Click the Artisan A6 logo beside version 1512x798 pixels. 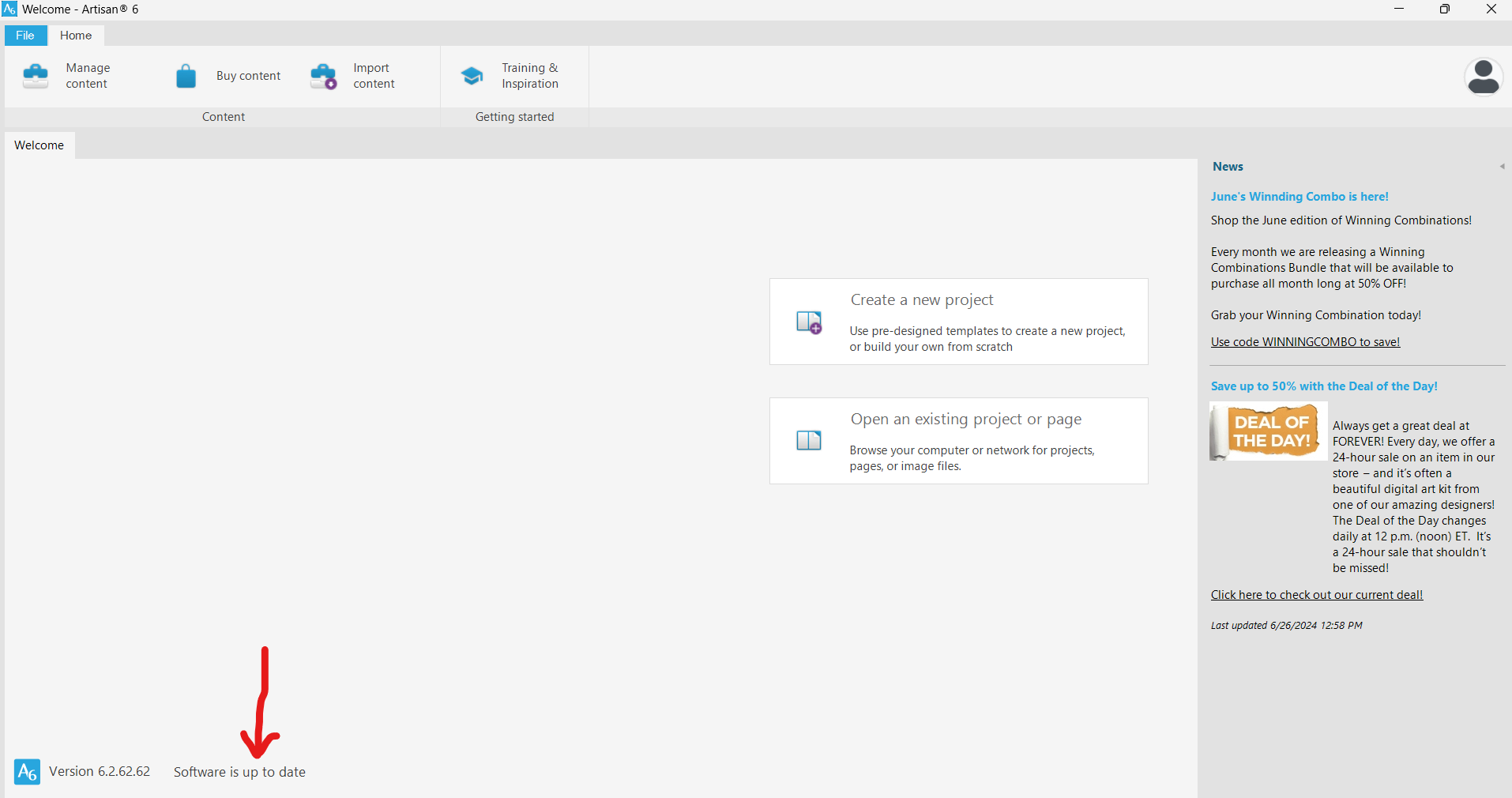[x=27, y=772]
